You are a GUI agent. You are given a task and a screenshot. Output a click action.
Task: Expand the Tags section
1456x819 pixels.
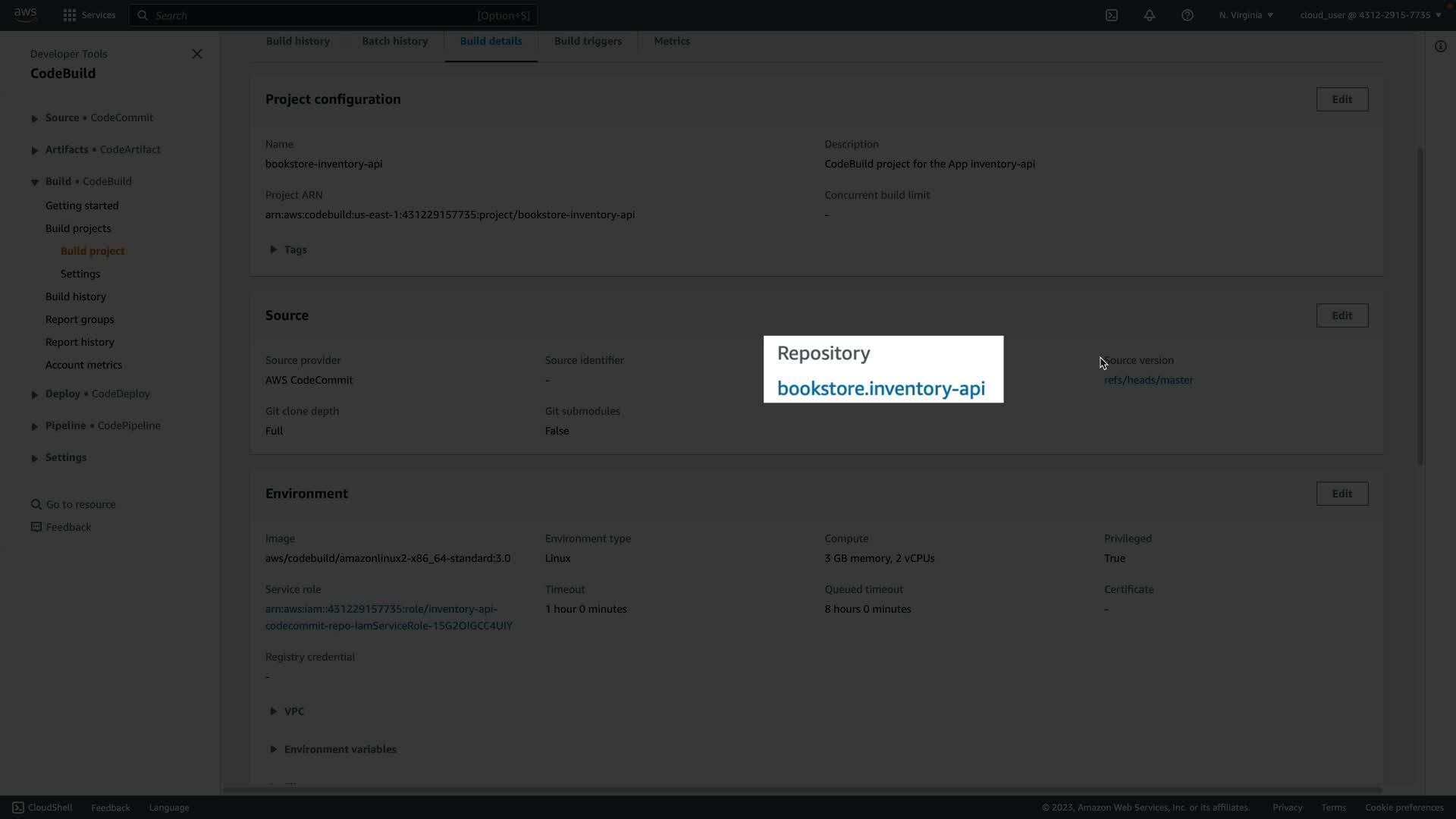[274, 249]
